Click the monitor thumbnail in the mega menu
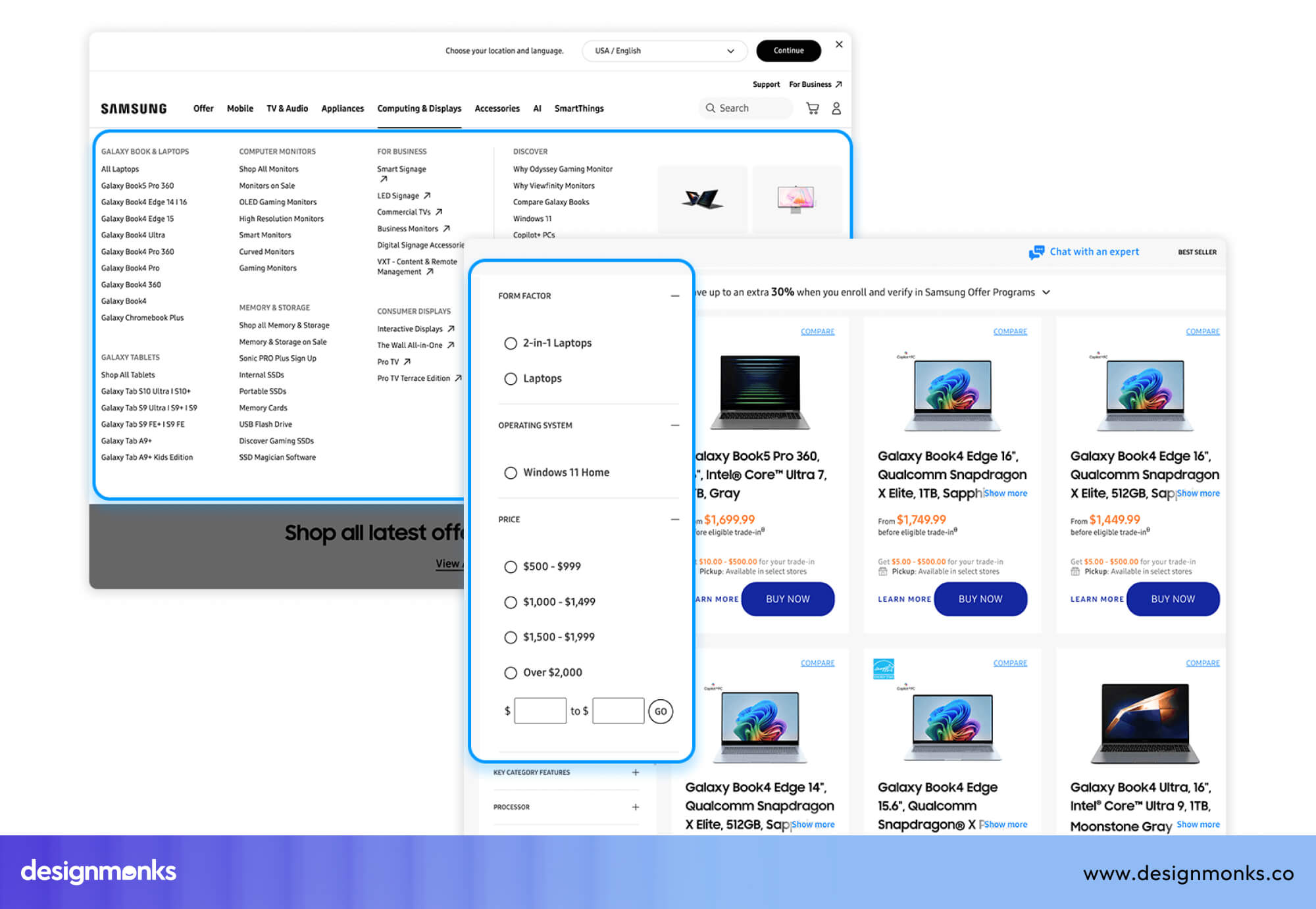This screenshot has width=1316, height=909. pos(796,199)
